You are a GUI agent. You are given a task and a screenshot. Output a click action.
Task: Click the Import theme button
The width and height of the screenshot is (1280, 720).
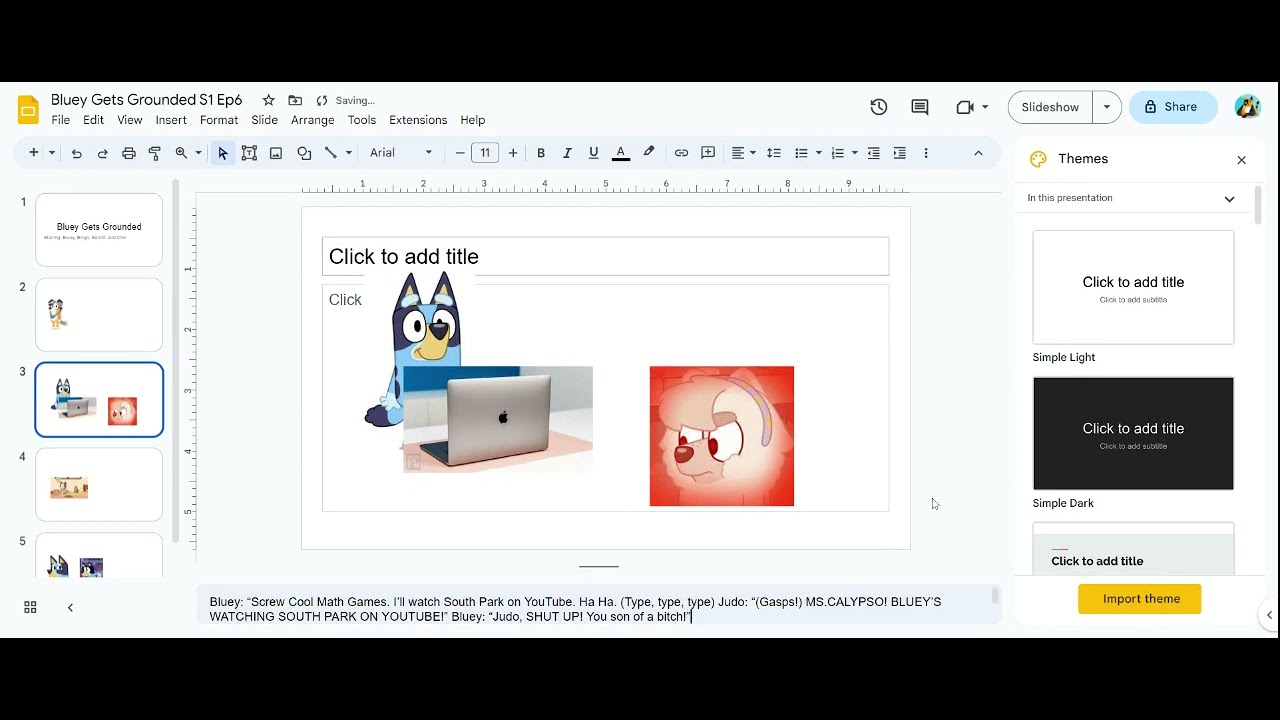pos(1140,599)
